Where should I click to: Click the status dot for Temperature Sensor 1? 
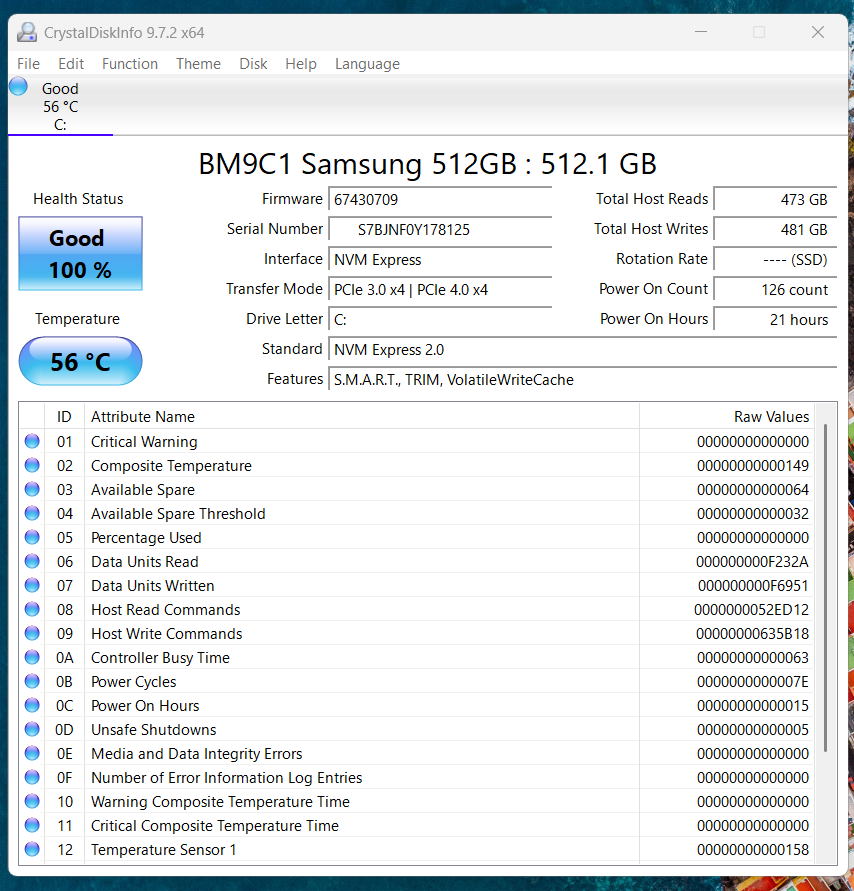pyautogui.click(x=31, y=849)
